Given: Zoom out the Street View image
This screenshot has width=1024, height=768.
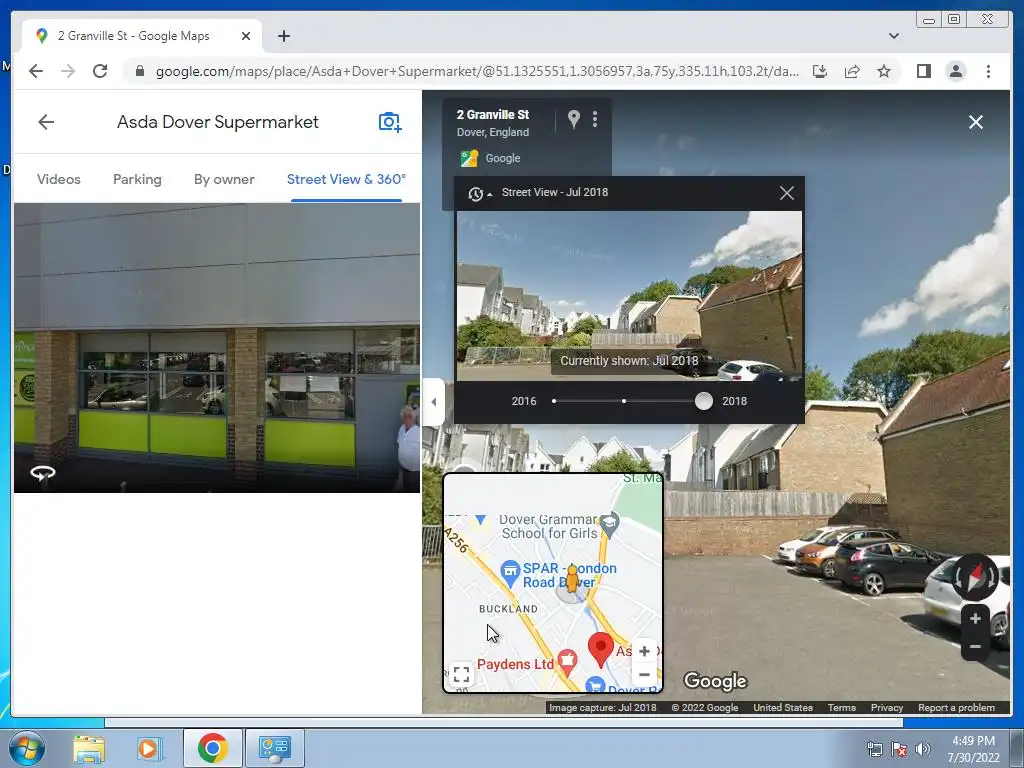Looking at the screenshot, I should [975, 647].
